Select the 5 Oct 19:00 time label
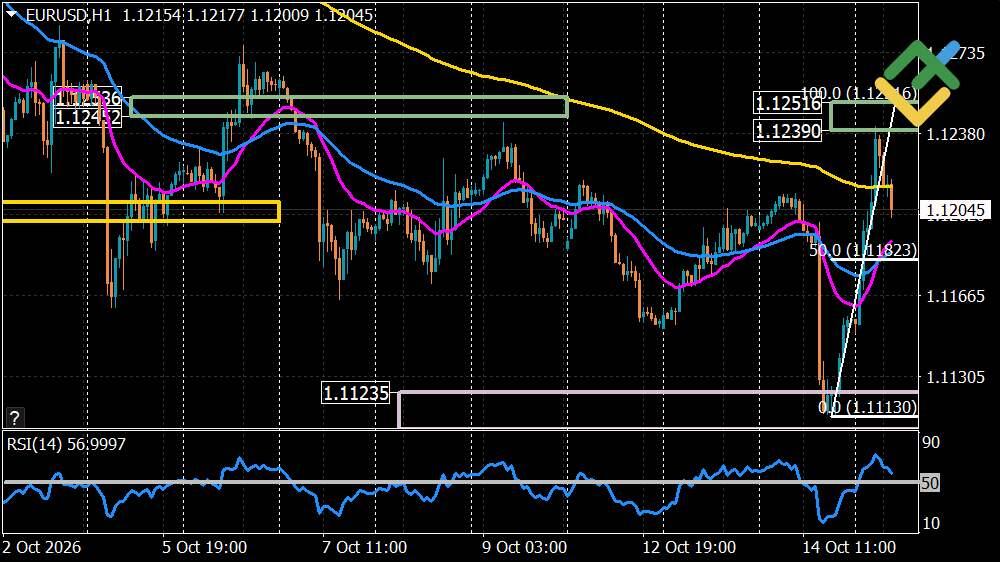The height and width of the screenshot is (562, 1000). (x=204, y=547)
